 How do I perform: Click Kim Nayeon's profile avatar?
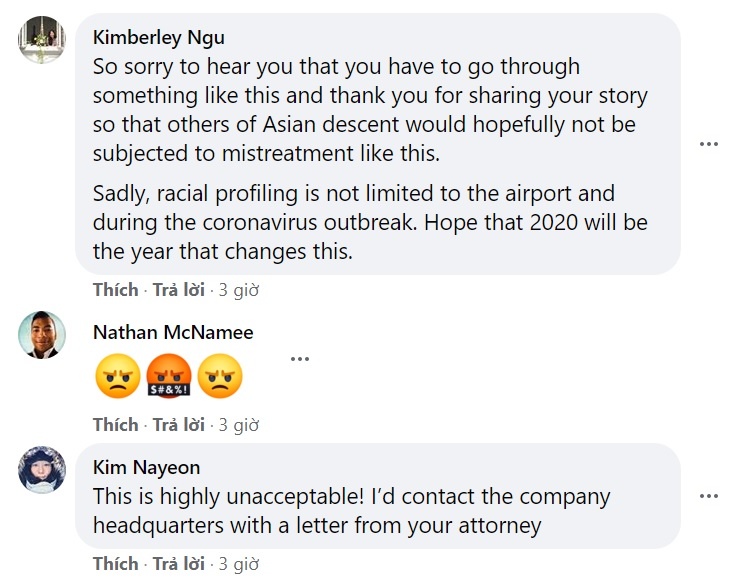[x=42, y=470]
